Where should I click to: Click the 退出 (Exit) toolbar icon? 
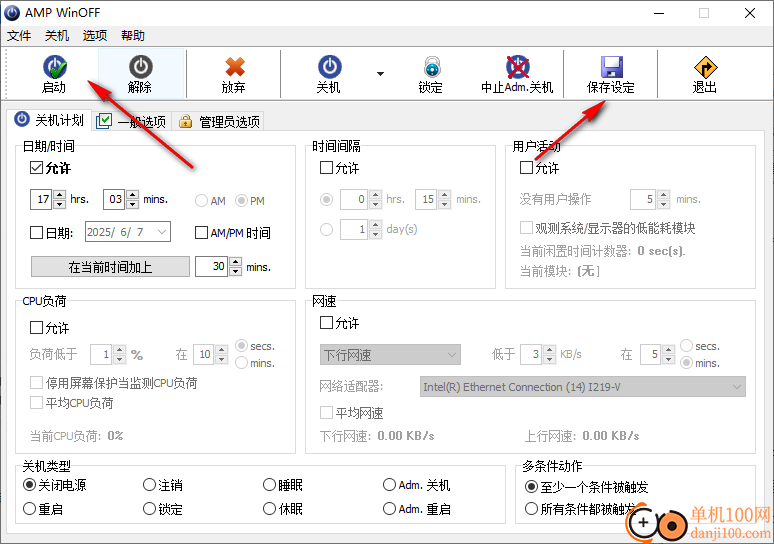[x=705, y=67]
